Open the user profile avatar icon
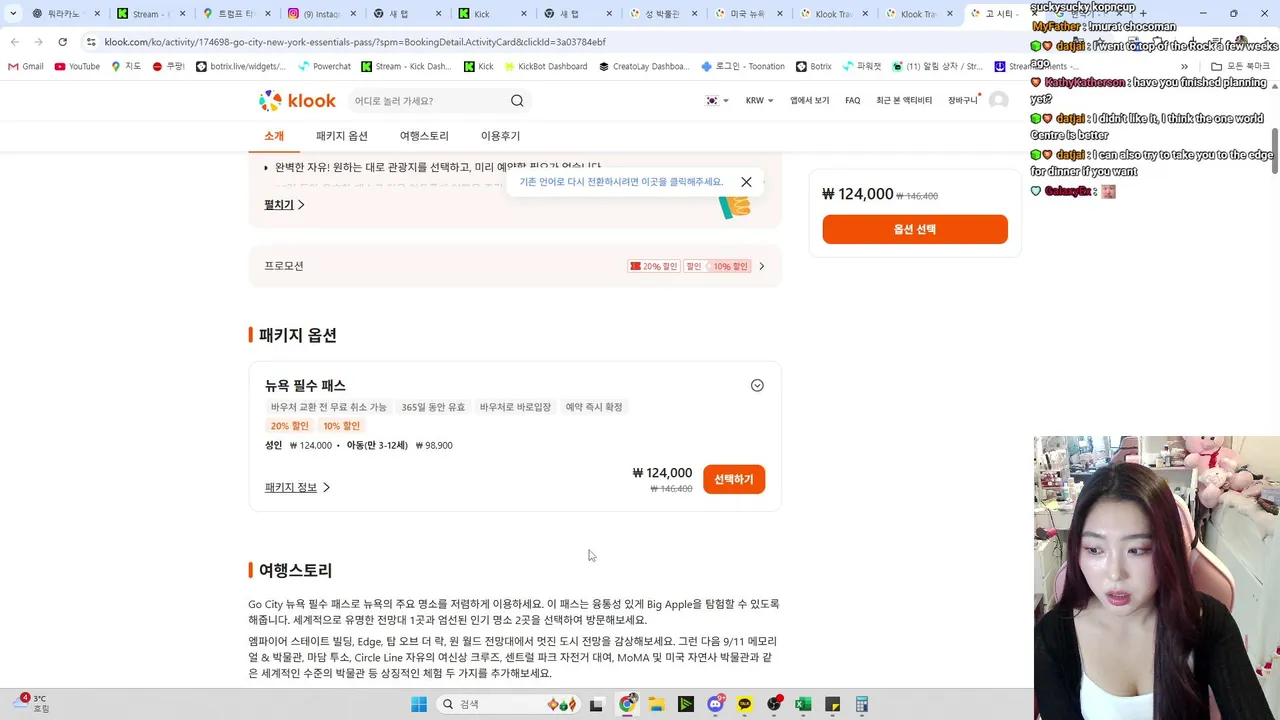 [x=998, y=100]
